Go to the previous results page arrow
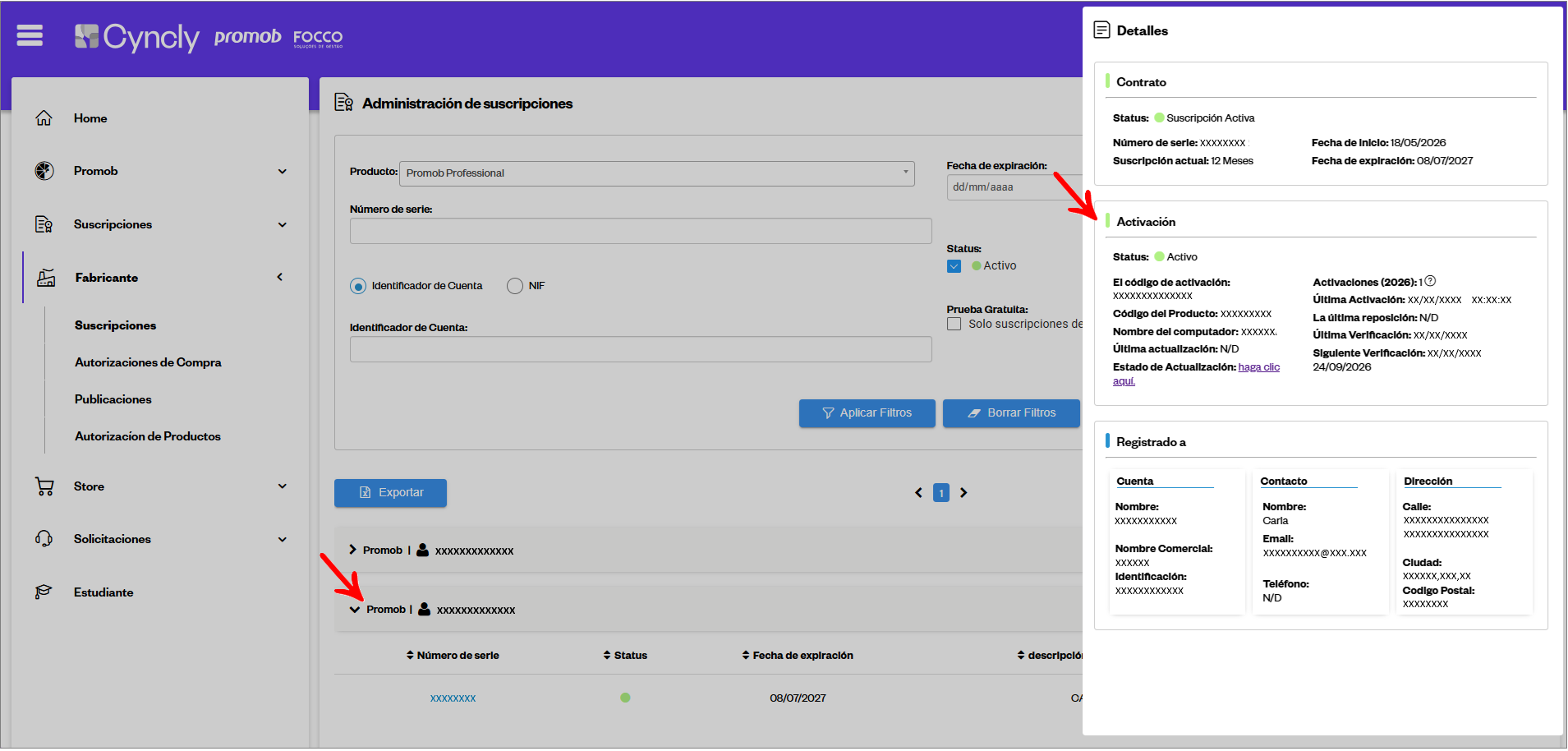This screenshot has height=751, width=1568. click(x=918, y=493)
